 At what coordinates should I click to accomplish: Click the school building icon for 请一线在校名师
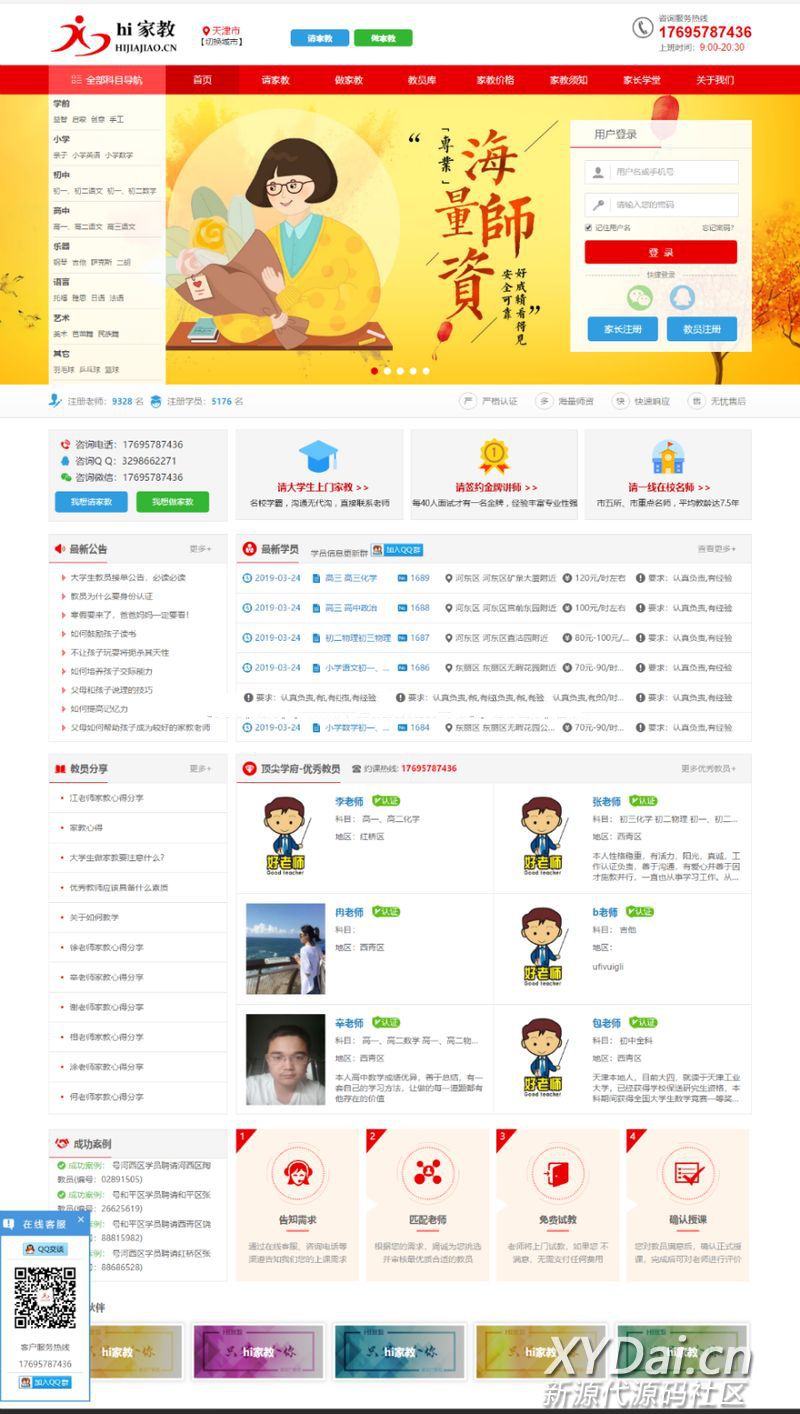(x=668, y=456)
